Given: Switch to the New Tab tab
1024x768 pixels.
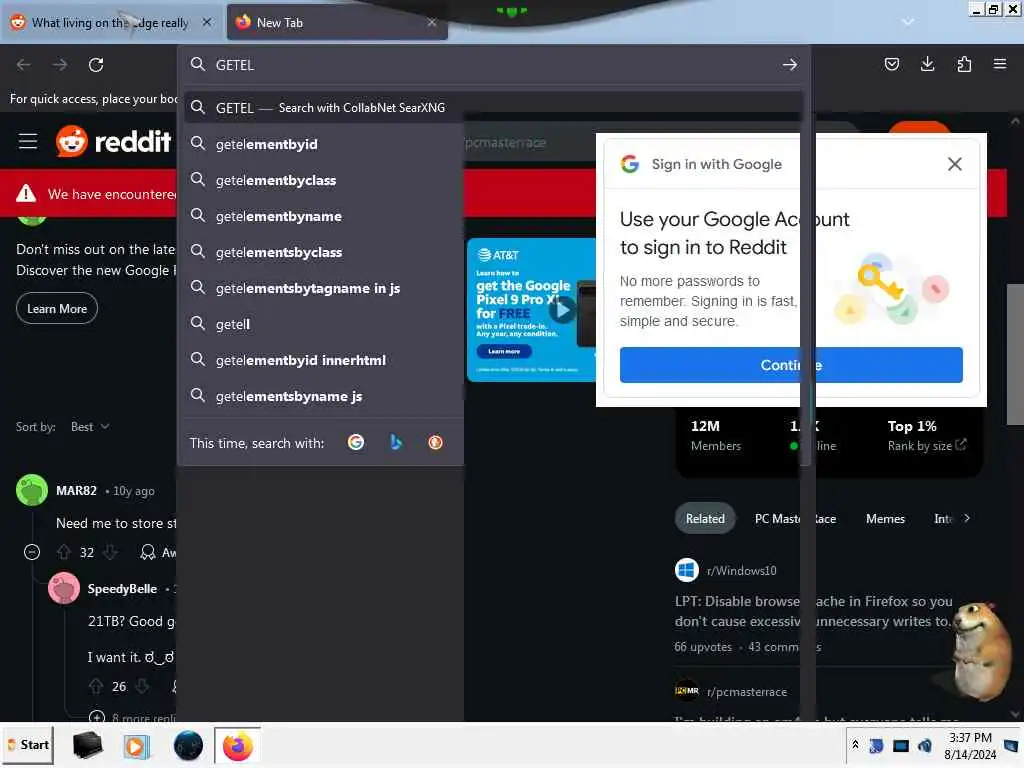Looking at the screenshot, I should coord(337,22).
